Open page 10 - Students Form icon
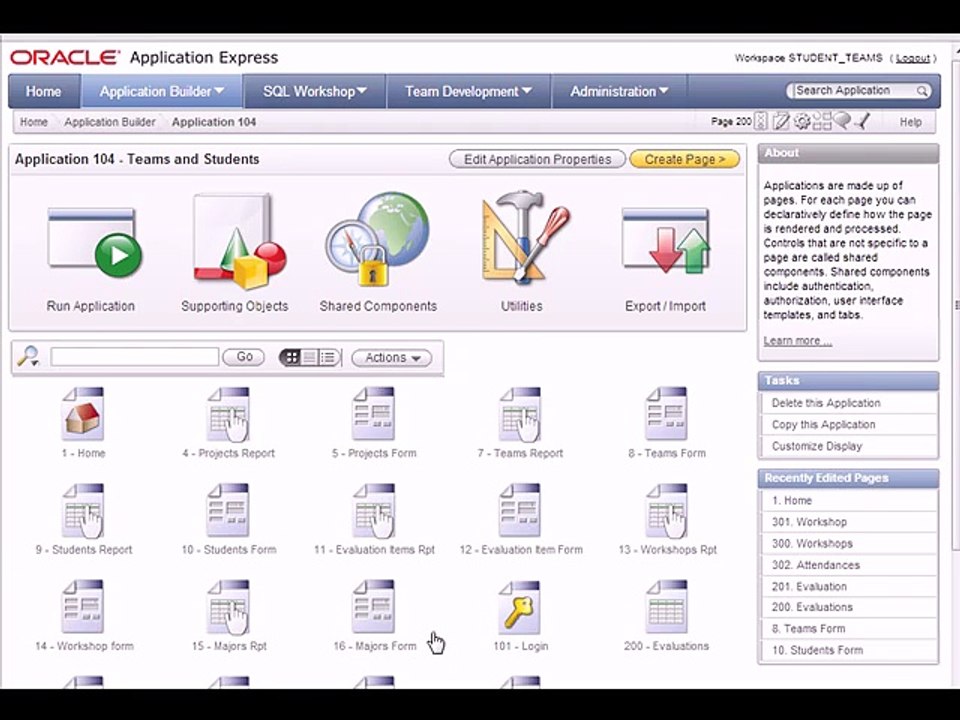Image resolution: width=960 pixels, height=720 pixels. [228, 510]
